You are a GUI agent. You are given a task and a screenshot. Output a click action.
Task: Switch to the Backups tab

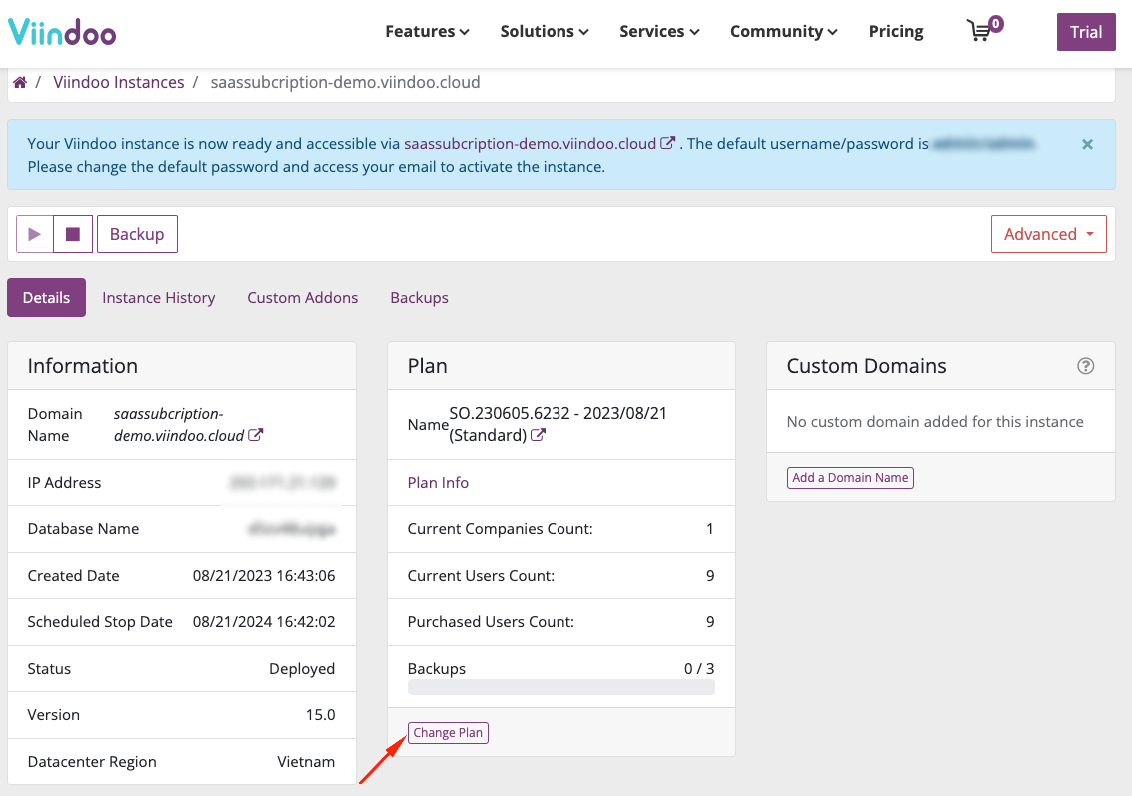419,297
